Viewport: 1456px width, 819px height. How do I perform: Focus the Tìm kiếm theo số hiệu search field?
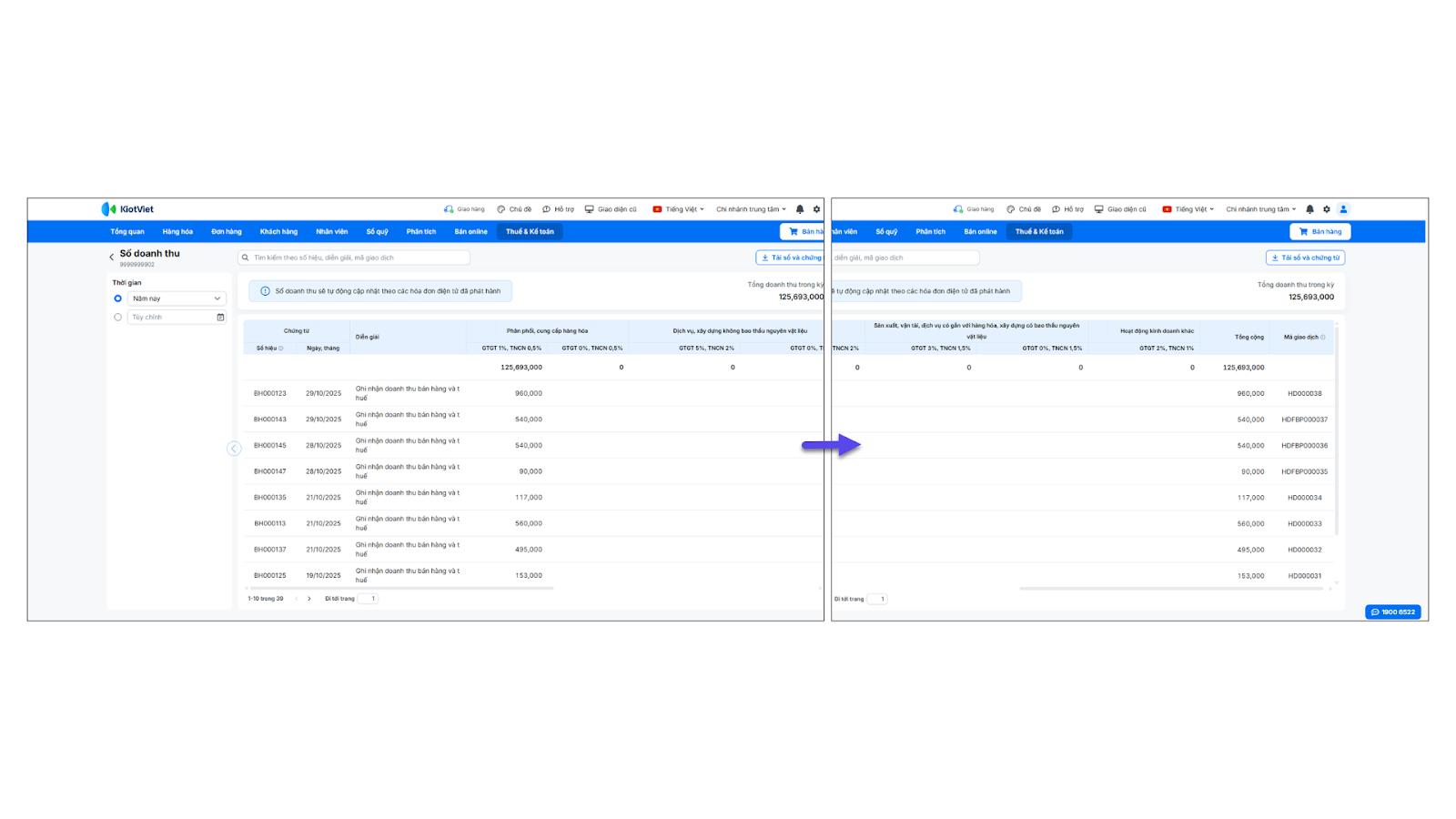pyautogui.click(x=354, y=258)
